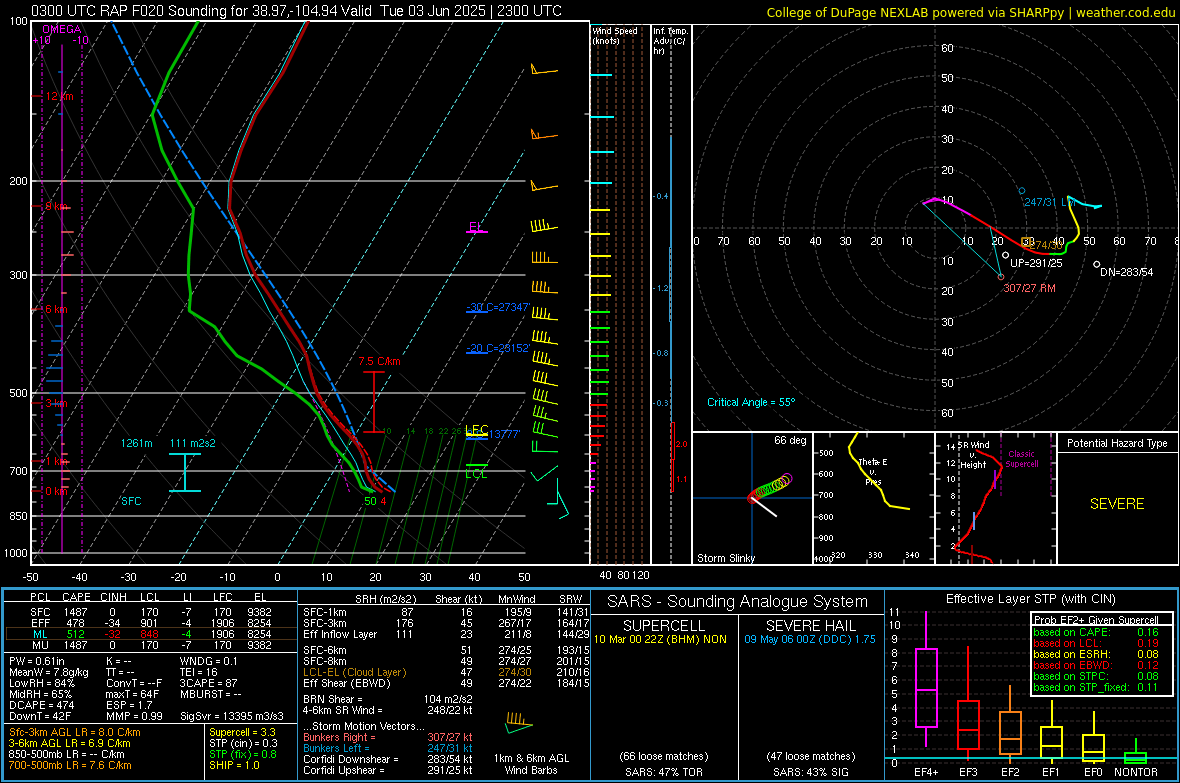
Task: Click the -20 C=23152' height label
Action: pos(497,348)
